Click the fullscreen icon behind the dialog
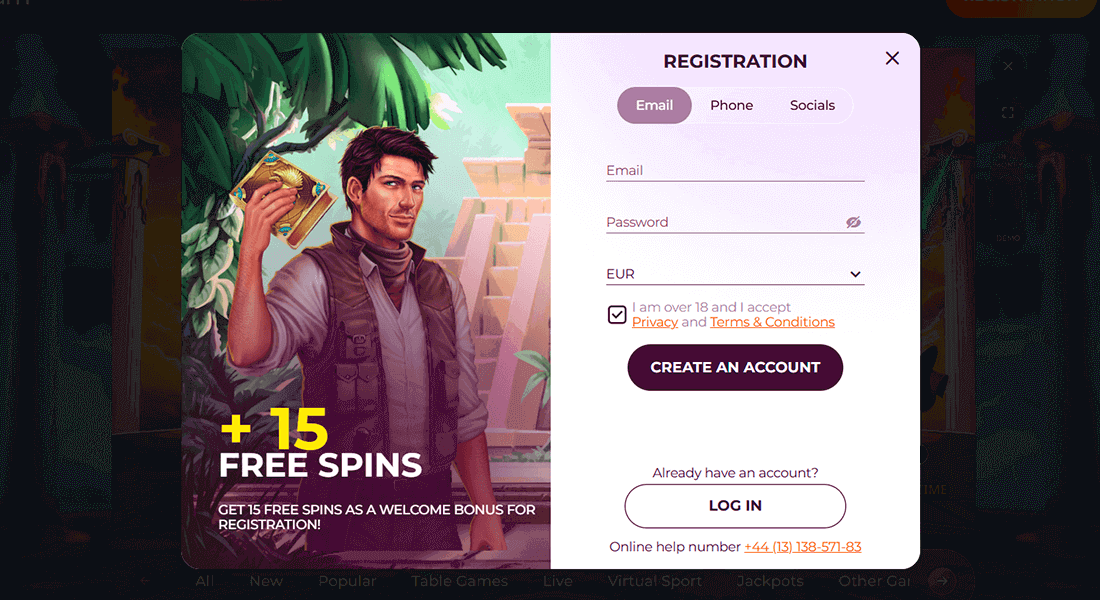This screenshot has height=600, width=1100. click(1007, 113)
